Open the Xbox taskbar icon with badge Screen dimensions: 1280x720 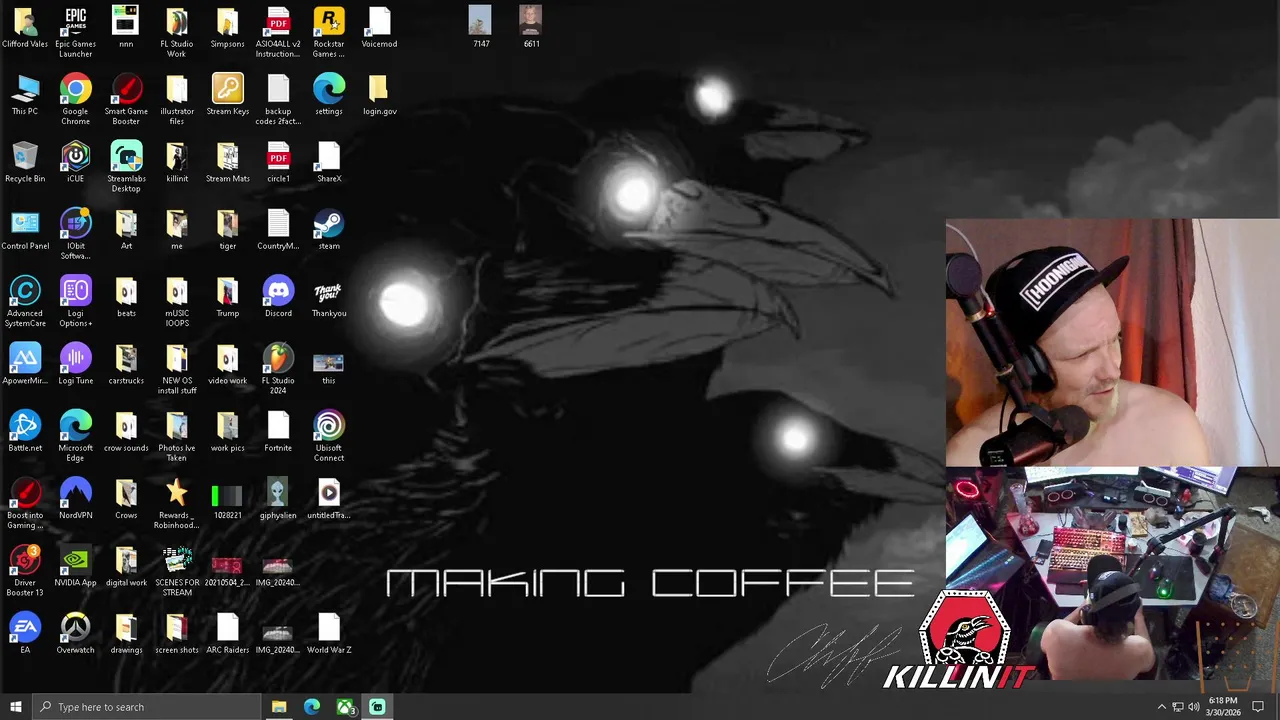[345, 707]
